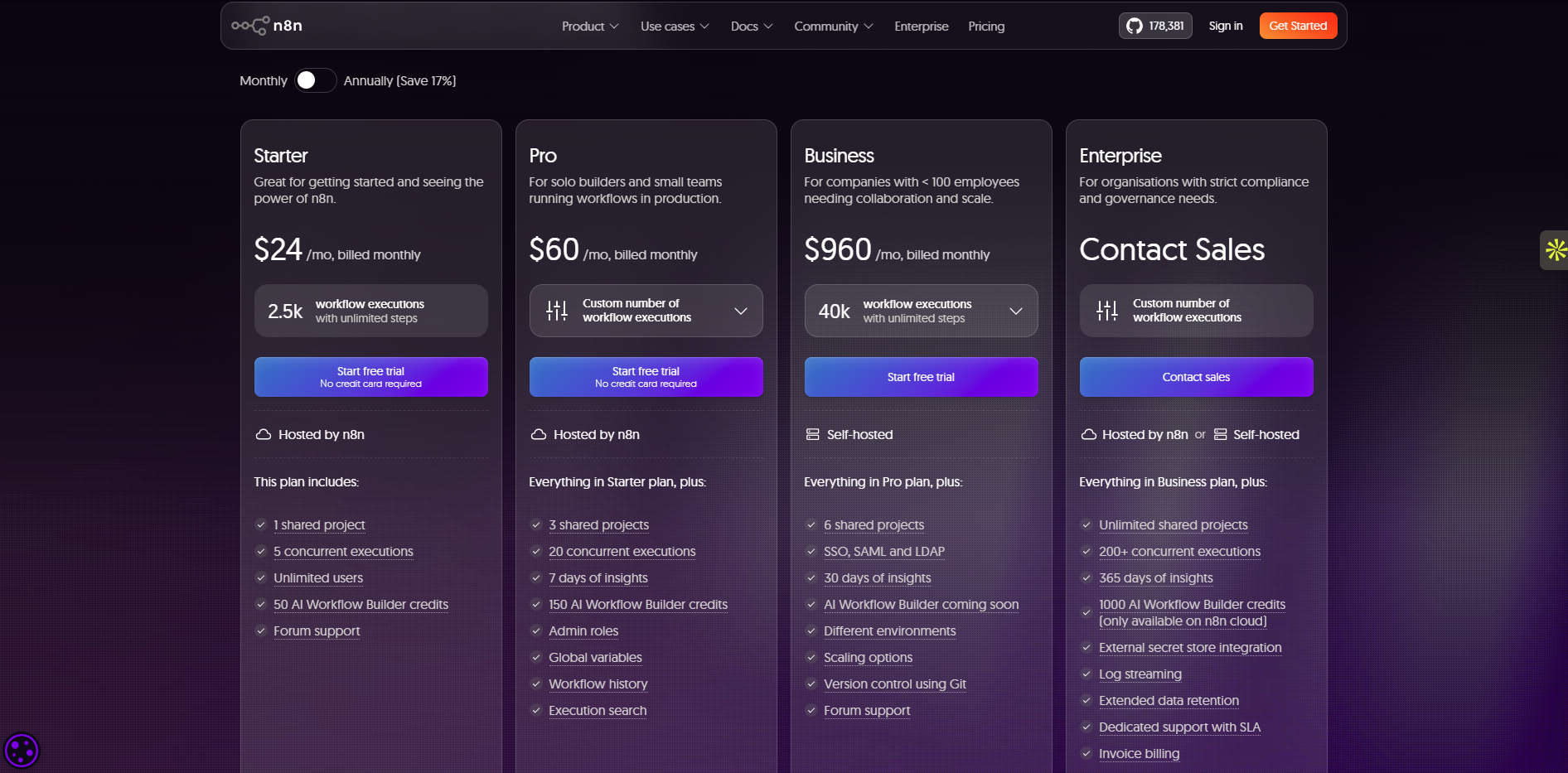Screen dimensions: 1568x773
Task: Expand Pro's custom workflow executions dropdown
Action: point(740,310)
